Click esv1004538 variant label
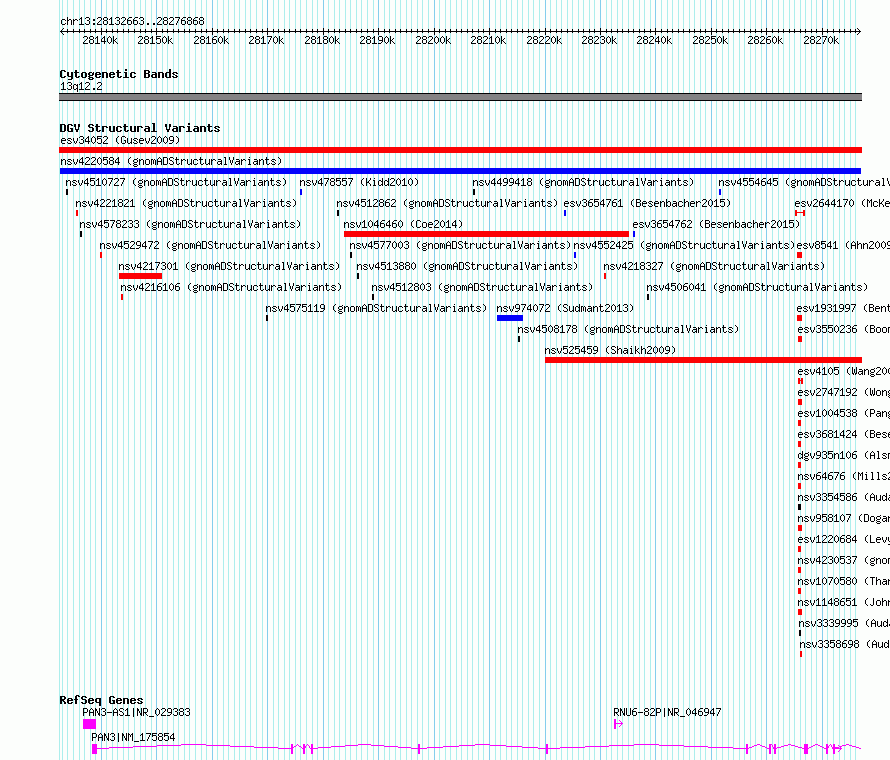Image resolution: width=890 pixels, height=760 pixels. pos(843,413)
